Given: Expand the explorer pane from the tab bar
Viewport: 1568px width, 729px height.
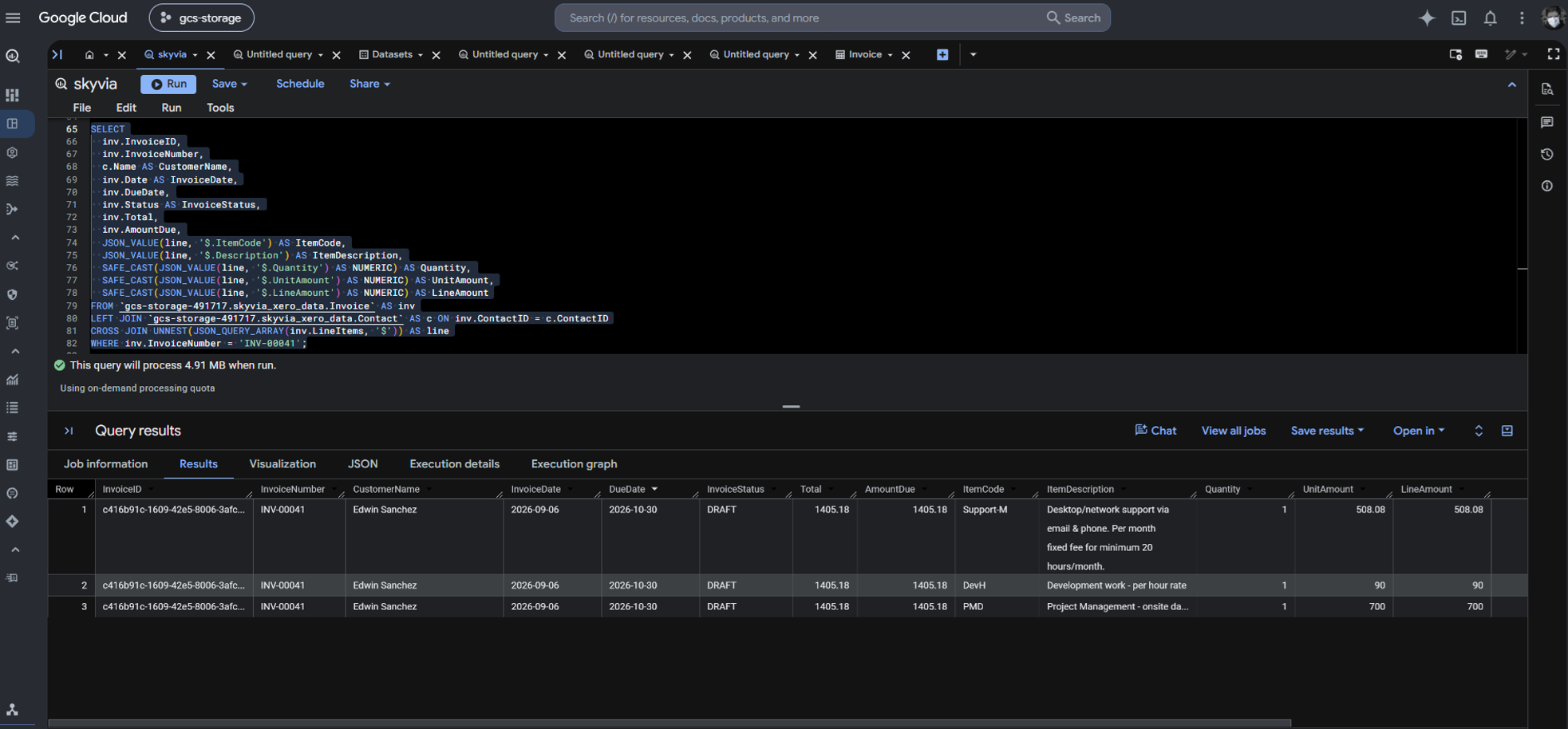Looking at the screenshot, I should (57, 54).
